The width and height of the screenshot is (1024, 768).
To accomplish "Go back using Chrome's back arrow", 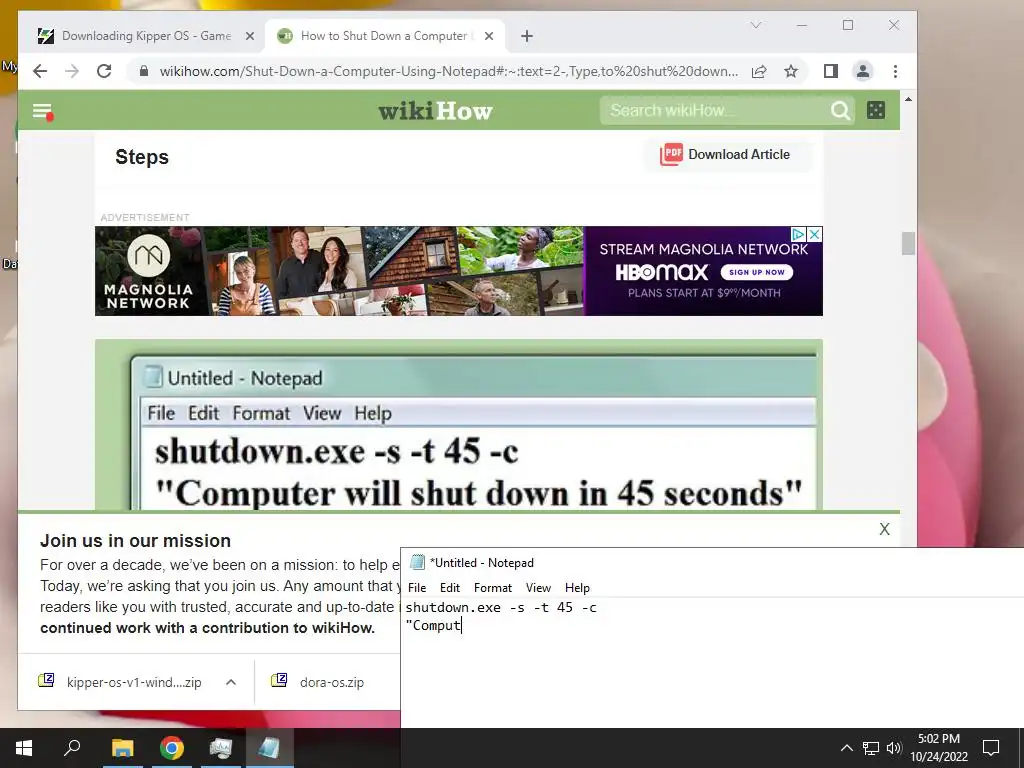I will 40,71.
